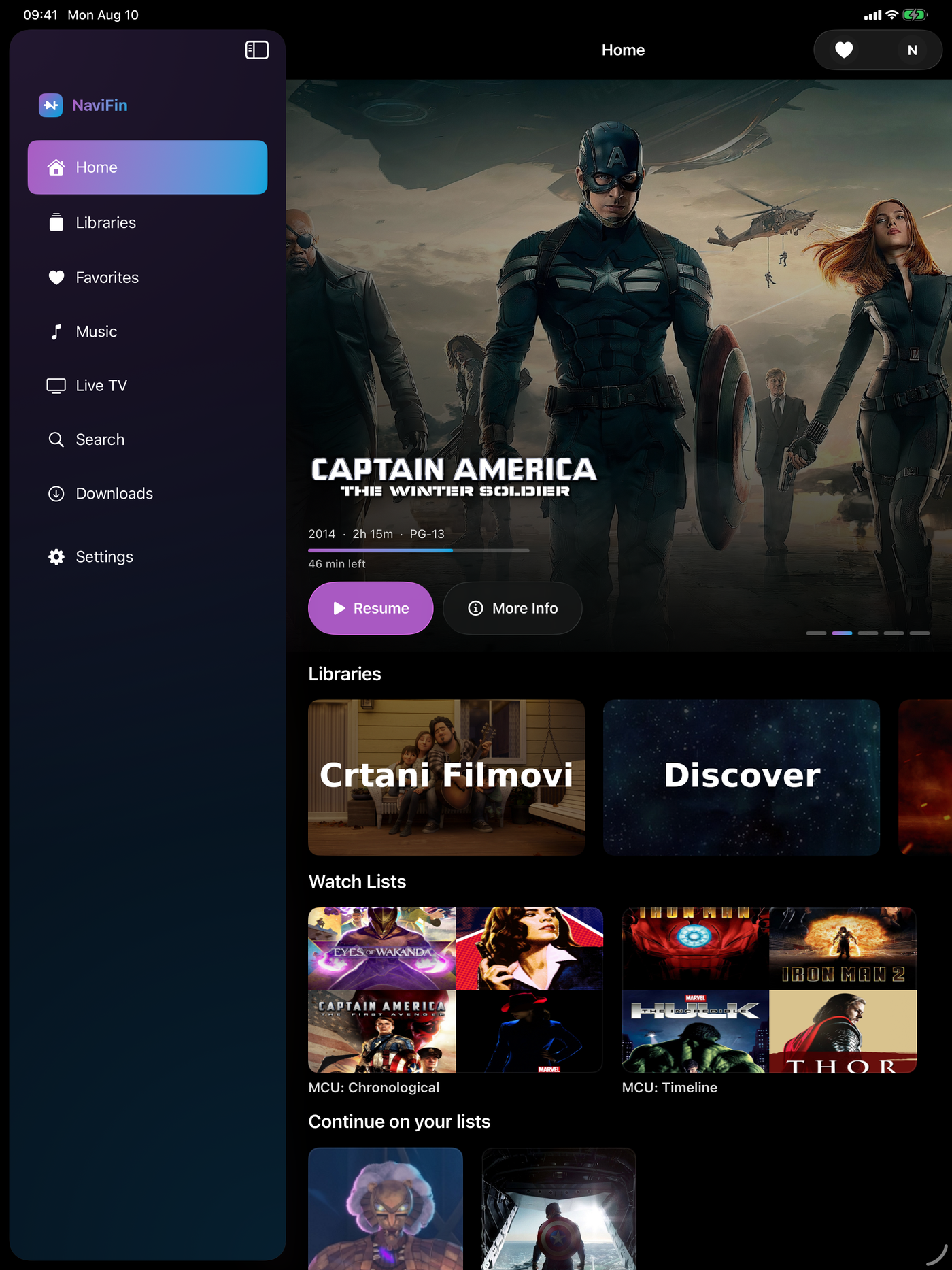The image size is (952, 1270).
Task: Click the Home page title
Action: coord(624,50)
